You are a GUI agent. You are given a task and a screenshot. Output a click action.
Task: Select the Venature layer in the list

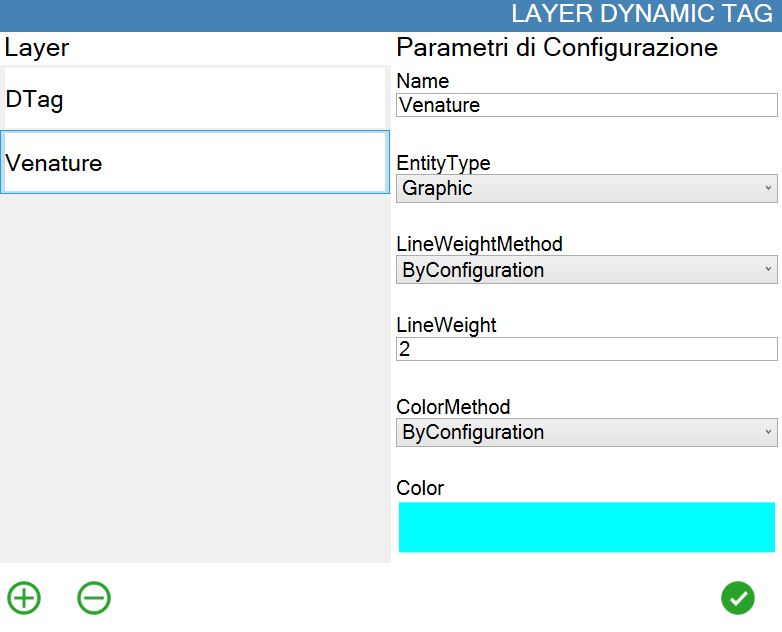pos(195,162)
